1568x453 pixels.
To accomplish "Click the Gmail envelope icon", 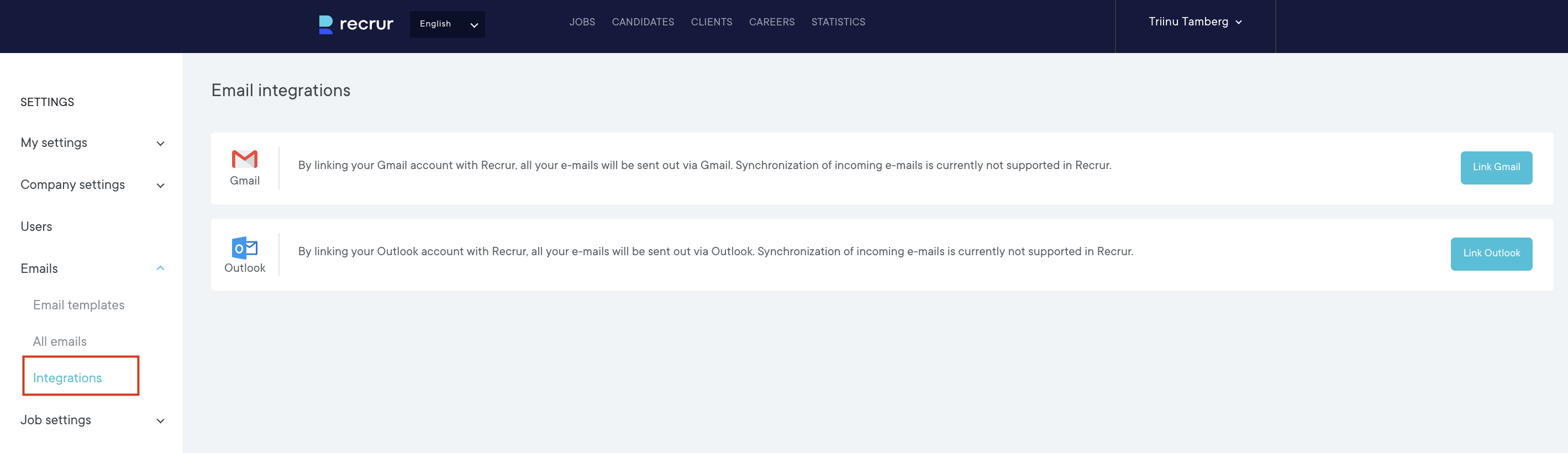I will pyautogui.click(x=245, y=159).
